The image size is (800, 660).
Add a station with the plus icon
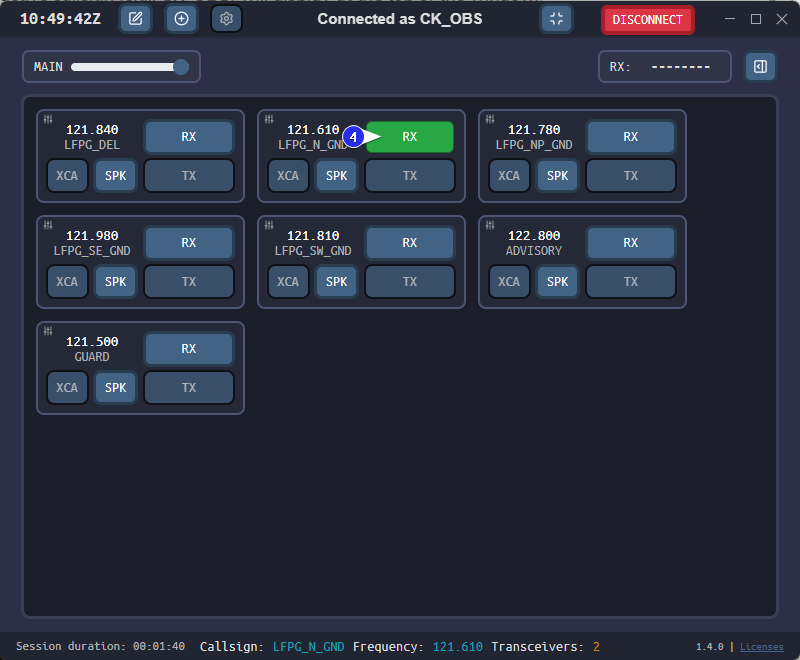click(x=181, y=19)
